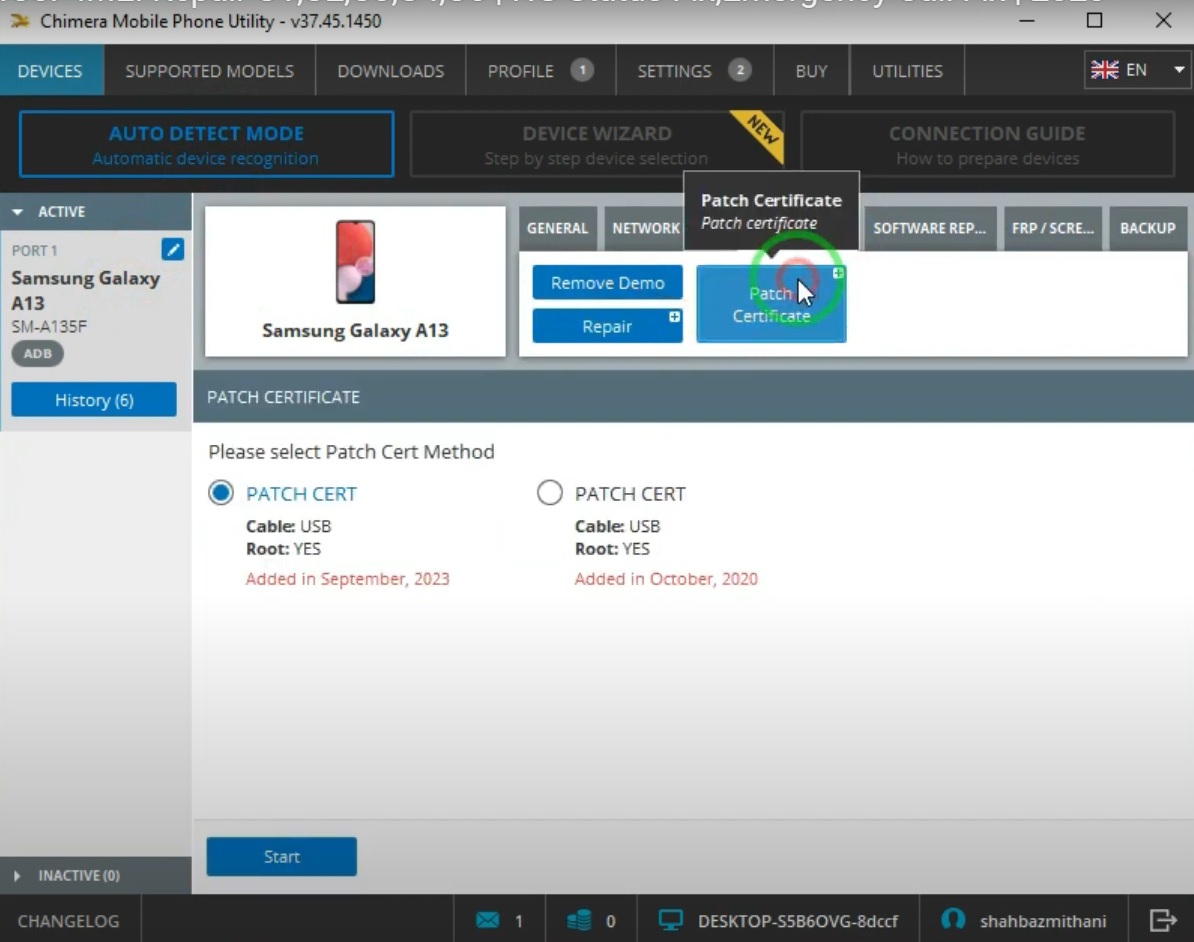Viewport: 1194px width, 942px height.
Task: Open the SETTINGS tab
Action: [x=694, y=71]
